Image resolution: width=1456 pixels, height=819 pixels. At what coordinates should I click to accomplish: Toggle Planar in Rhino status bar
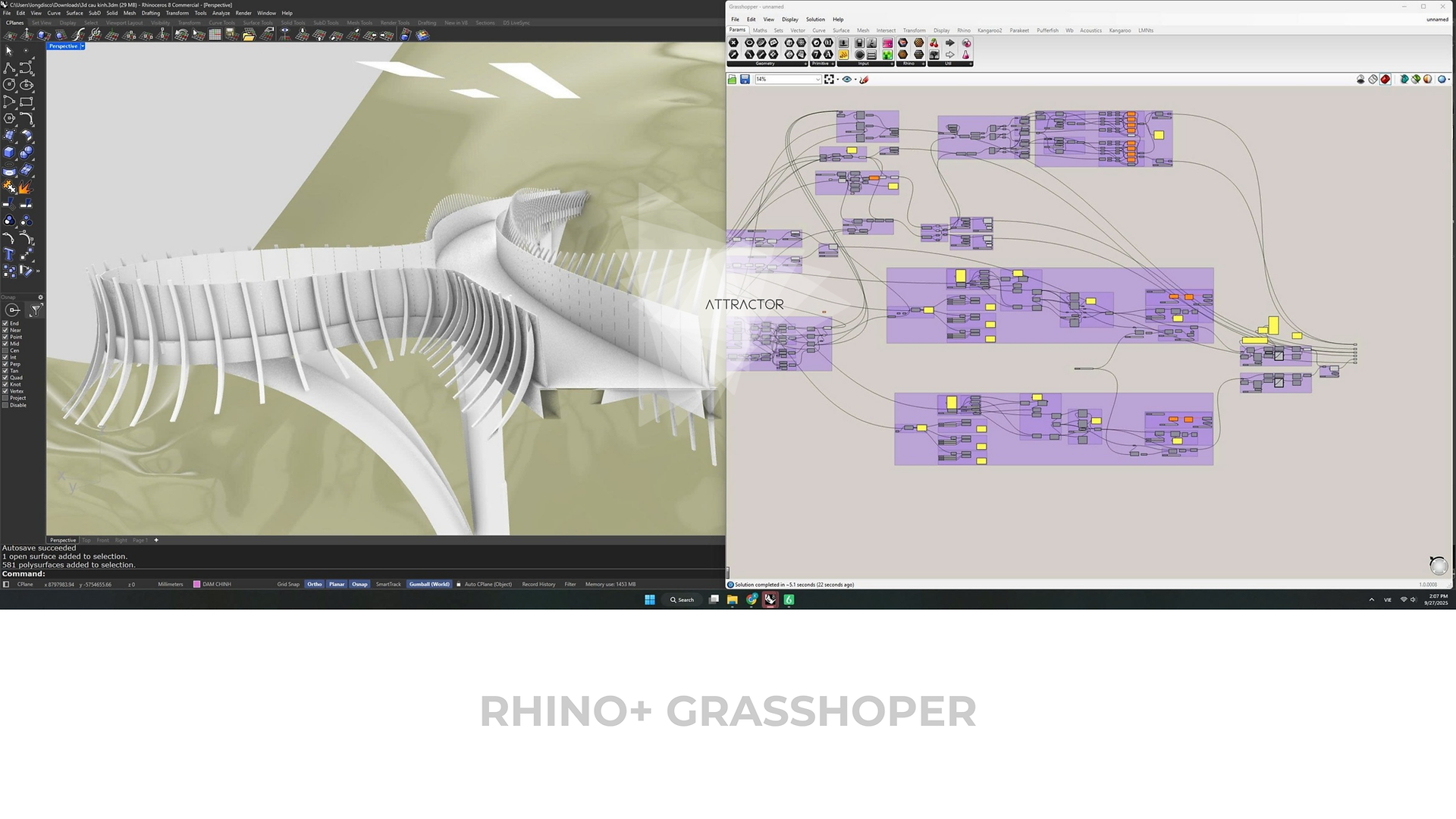(x=337, y=584)
